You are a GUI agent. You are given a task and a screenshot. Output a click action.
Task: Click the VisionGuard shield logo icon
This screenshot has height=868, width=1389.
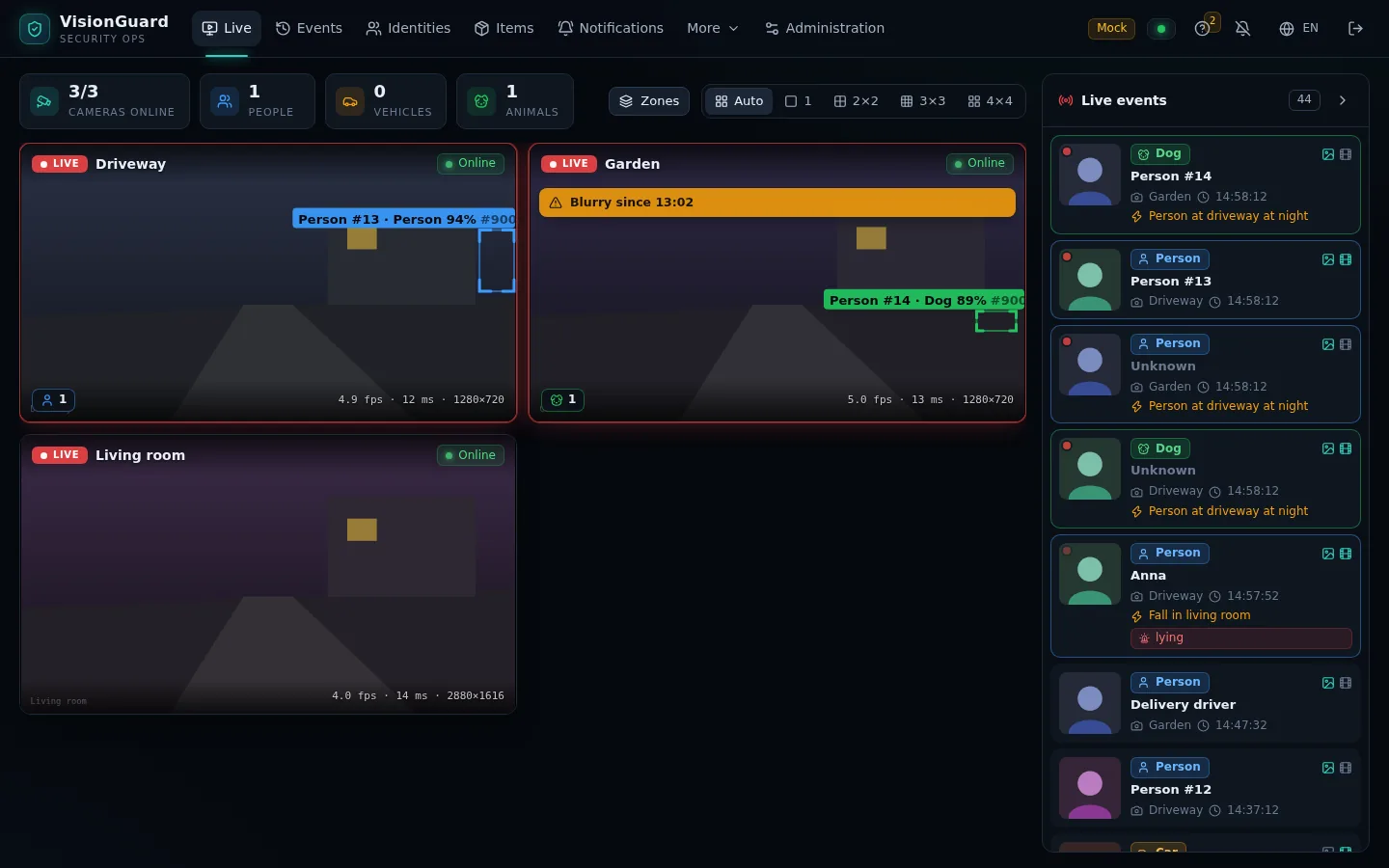coord(35,29)
